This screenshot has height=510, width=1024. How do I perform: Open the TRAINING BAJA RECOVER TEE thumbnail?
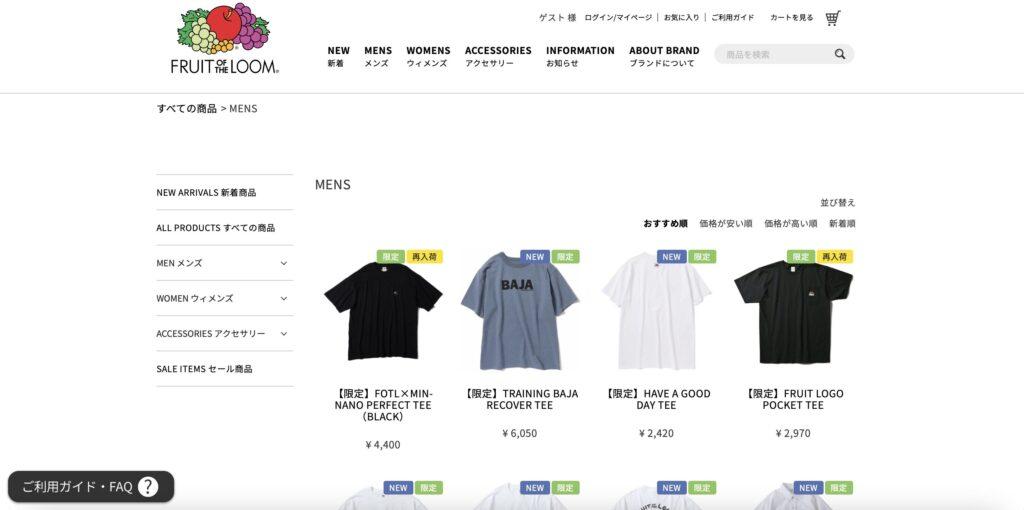pos(520,311)
